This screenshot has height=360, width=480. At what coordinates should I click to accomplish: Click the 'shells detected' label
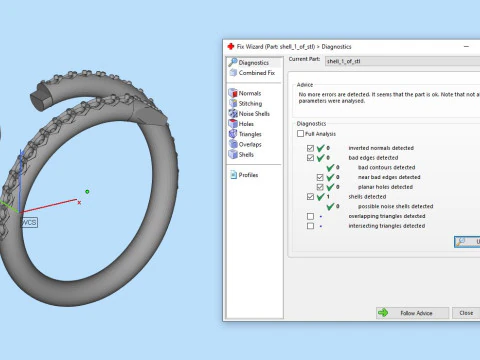367,197
